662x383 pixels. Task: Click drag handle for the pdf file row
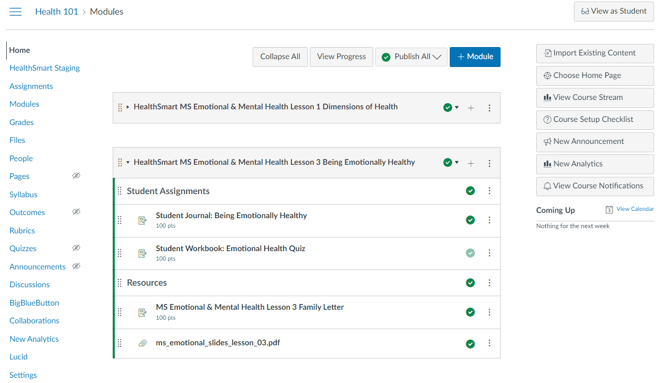pyautogui.click(x=119, y=343)
